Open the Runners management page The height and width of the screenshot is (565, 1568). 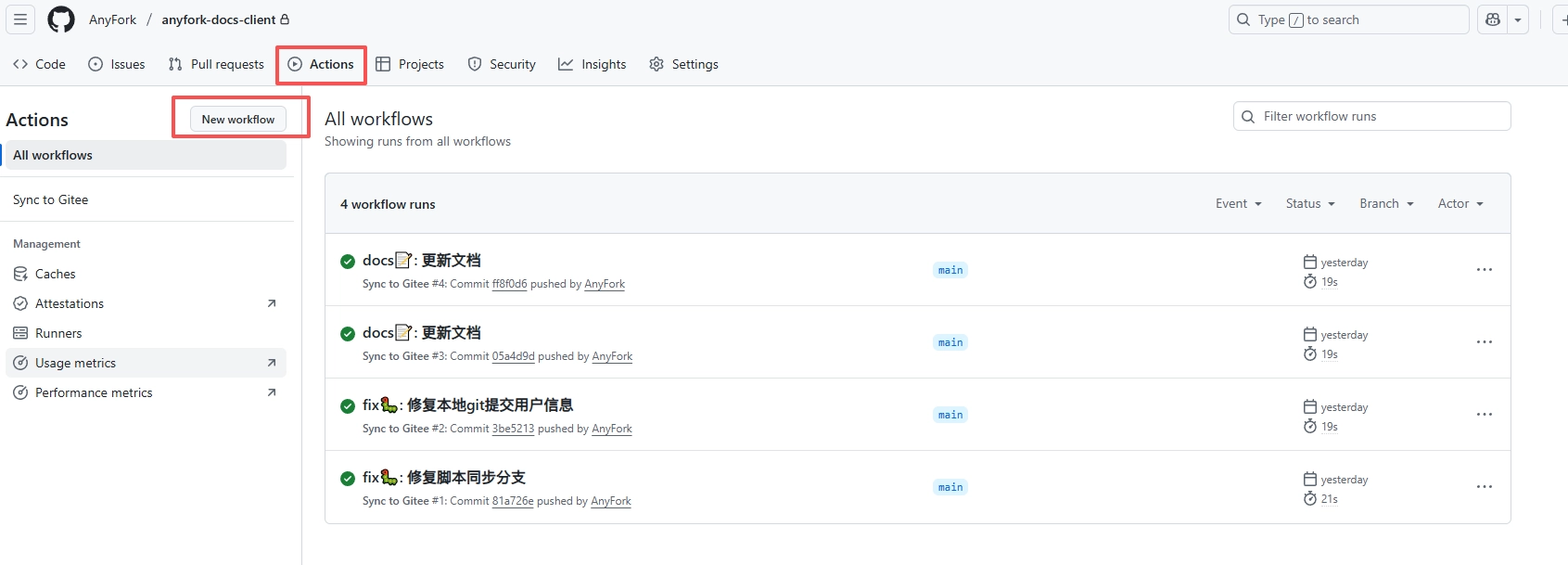click(58, 333)
